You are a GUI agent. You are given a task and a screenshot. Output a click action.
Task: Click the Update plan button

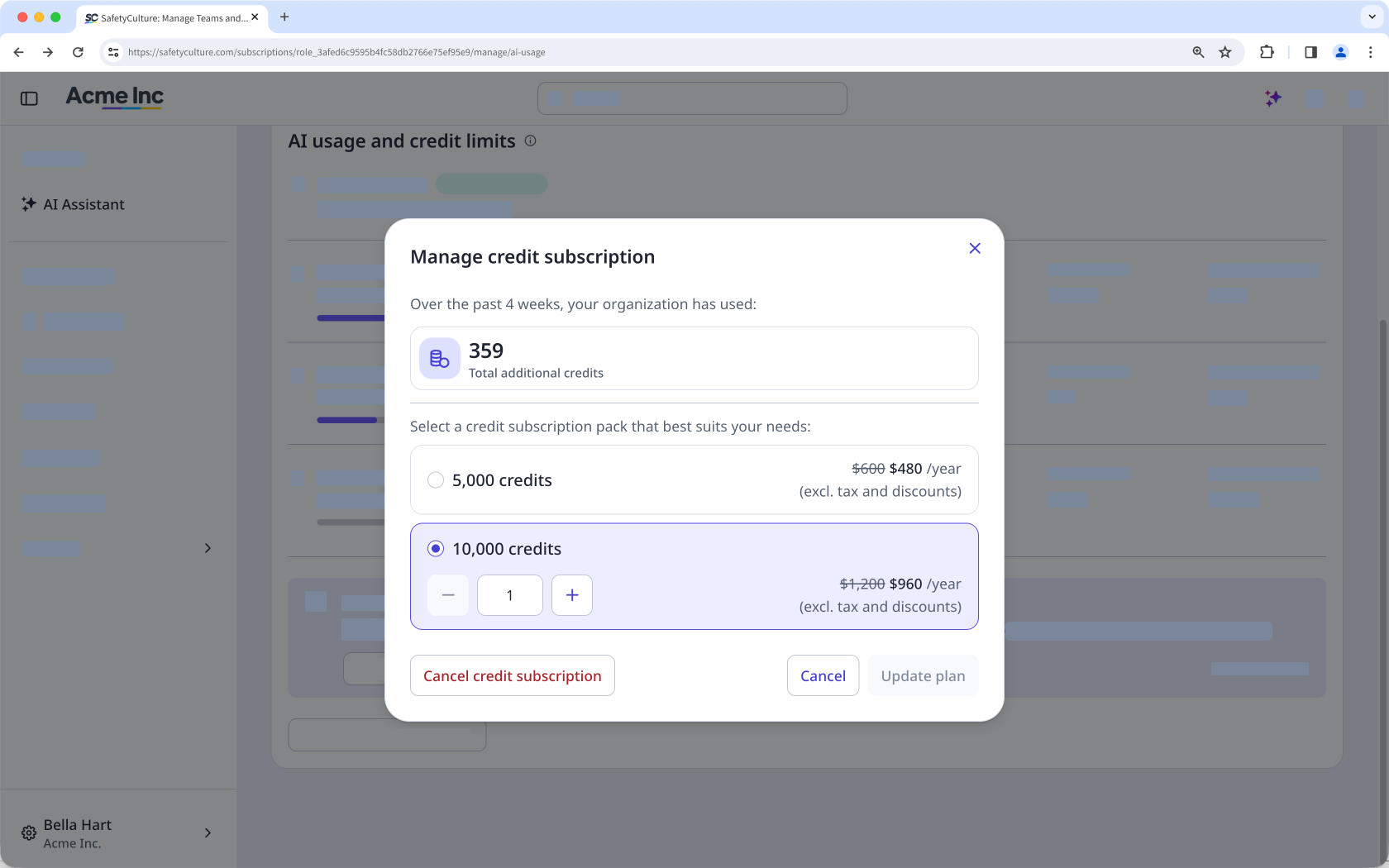[x=923, y=675]
